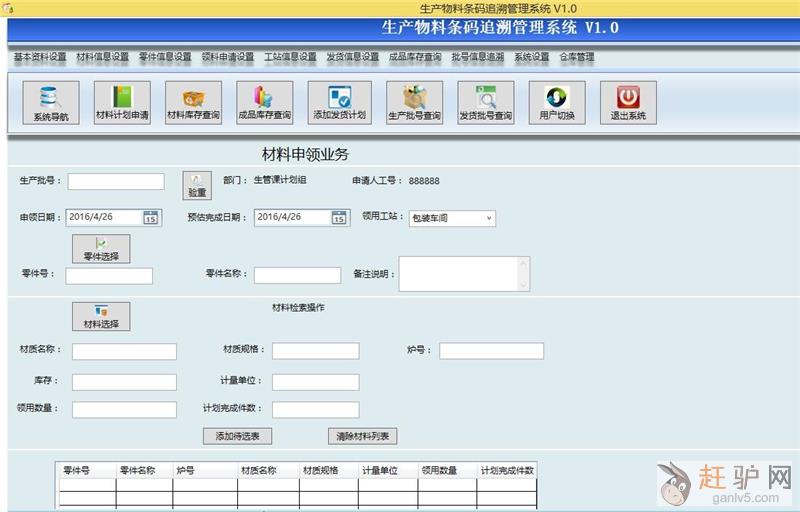Exit via the 退出系统 icon

[x=628, y=103]
